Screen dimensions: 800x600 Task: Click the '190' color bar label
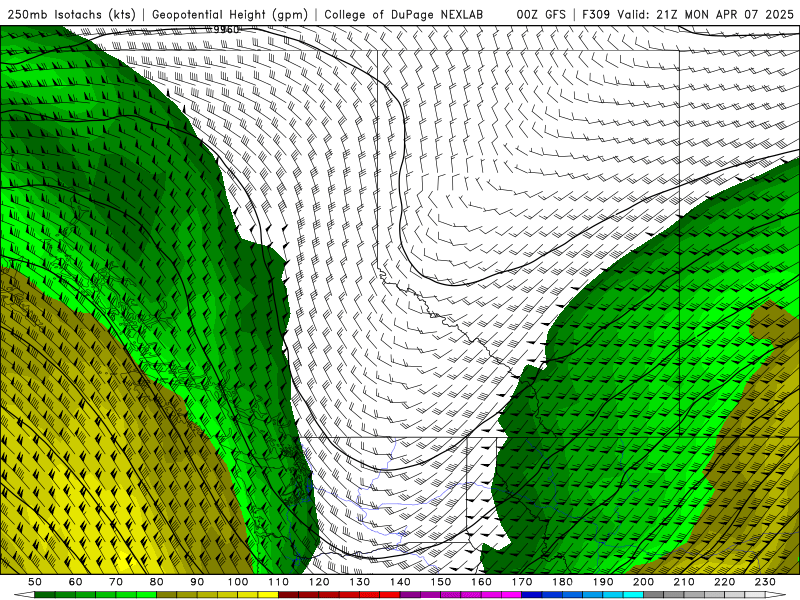(603, 582)
